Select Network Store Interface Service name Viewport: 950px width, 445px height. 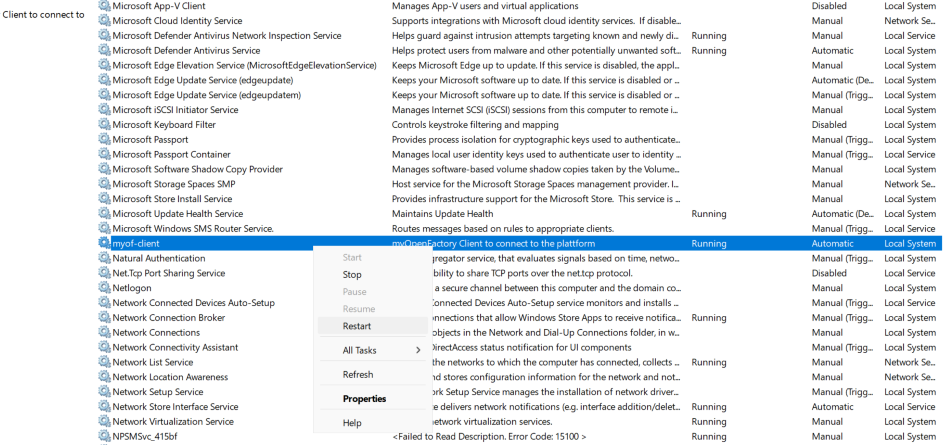click(175, 407)
